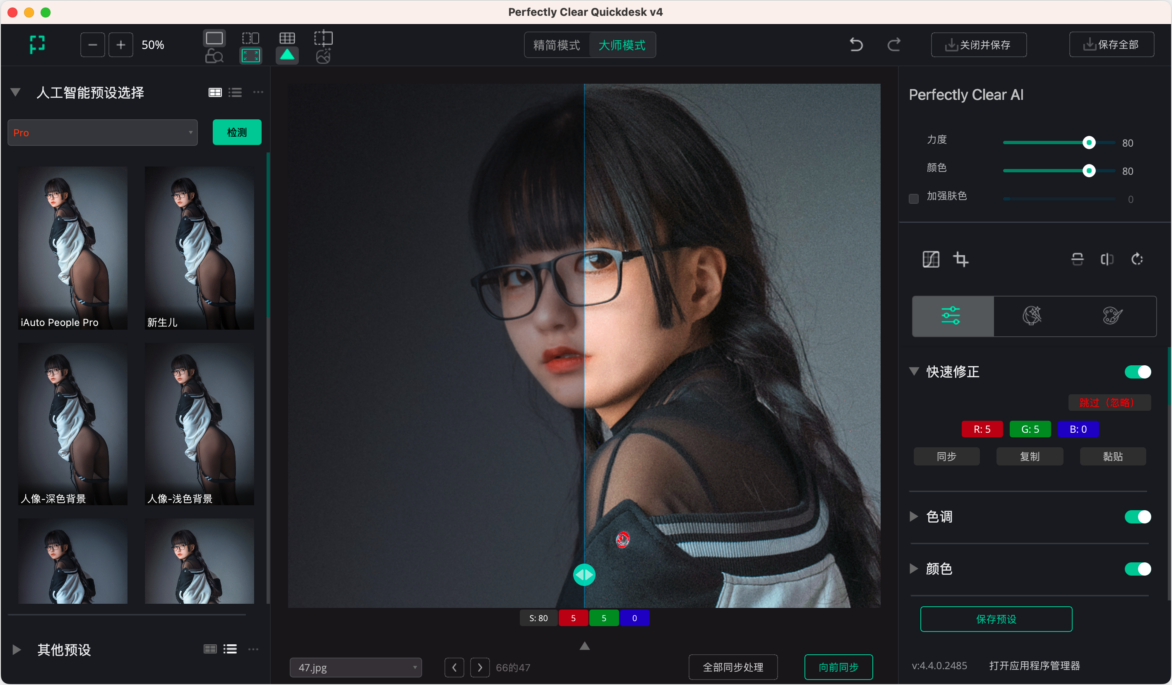Click the 跳过（忽略）button
The height and width of the screenshot is (685, 1172).
pos(1109,402)
